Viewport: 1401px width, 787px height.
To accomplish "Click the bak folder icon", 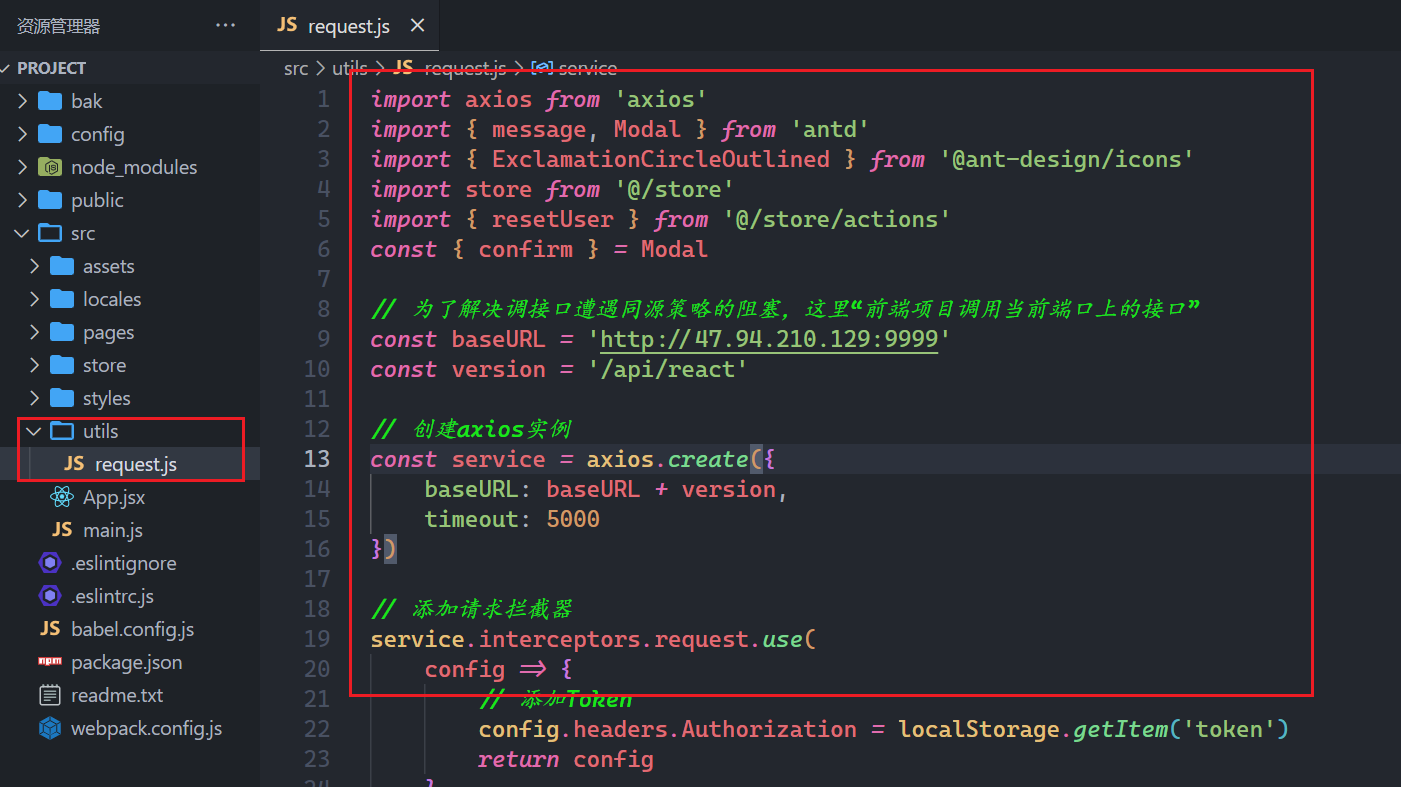I will tap(50, 101).
